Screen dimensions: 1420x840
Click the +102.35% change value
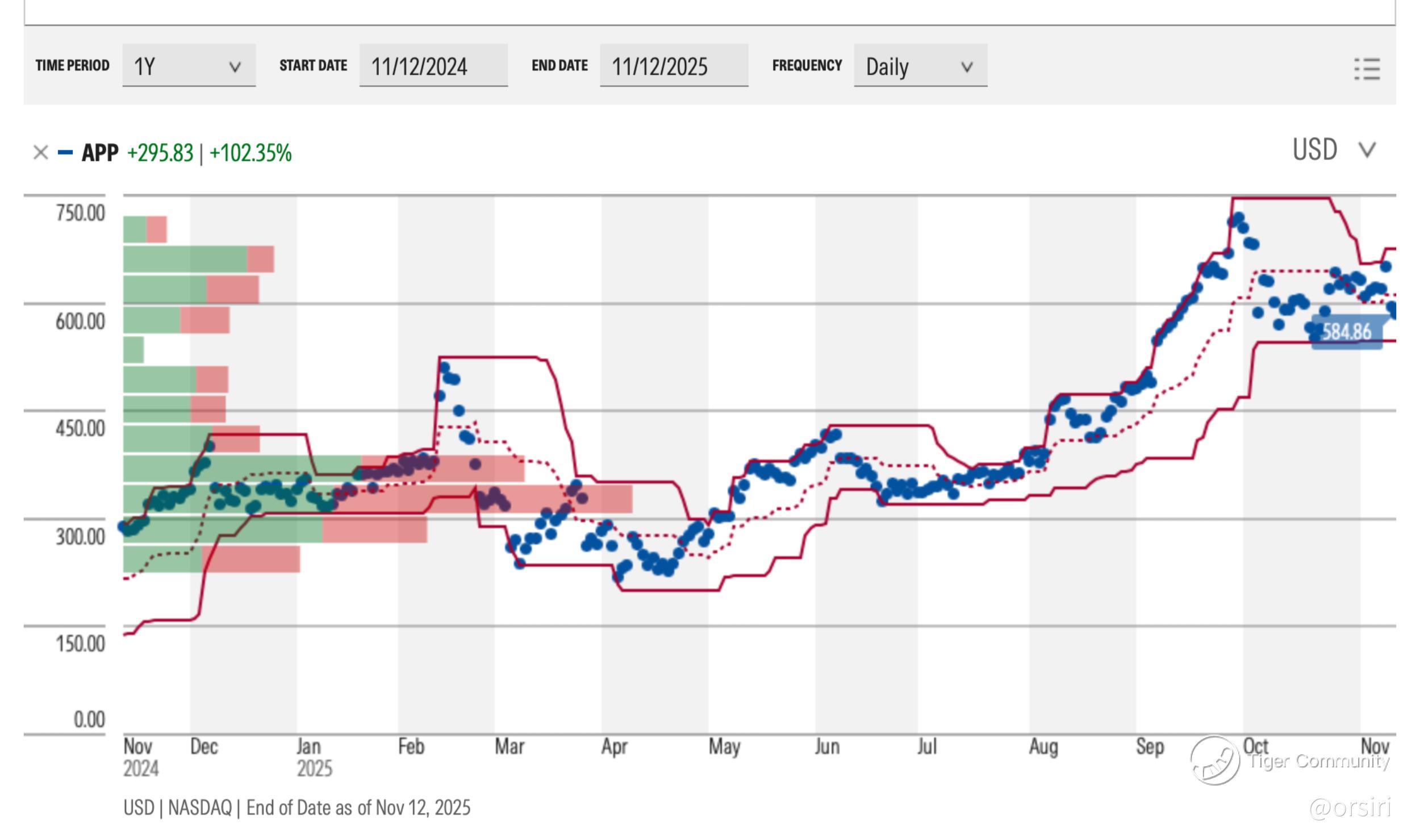tap(250, 153)
